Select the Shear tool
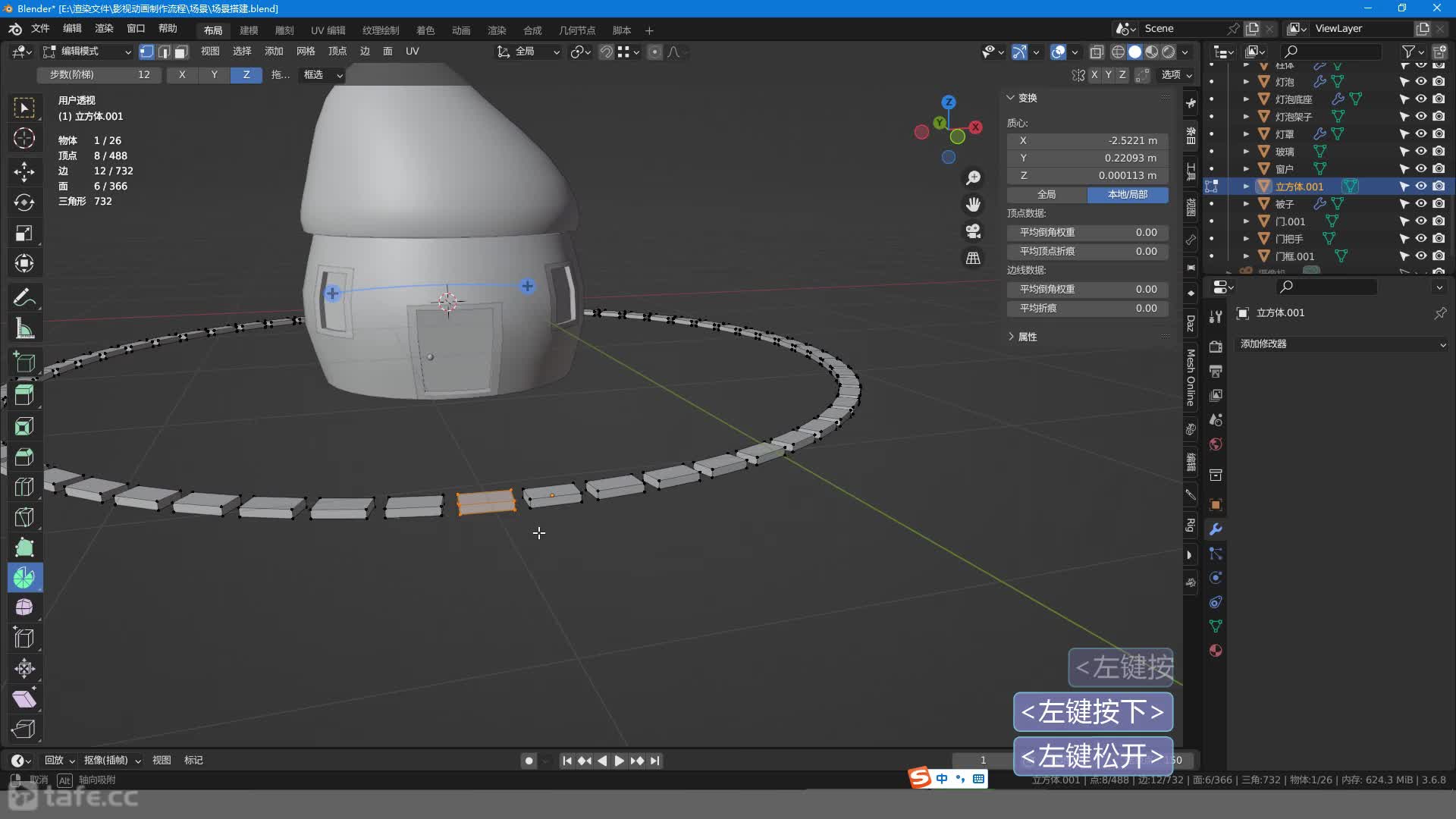Image resolution: width=1456 pixels, height=819 pixels. [x=24, y=698]
